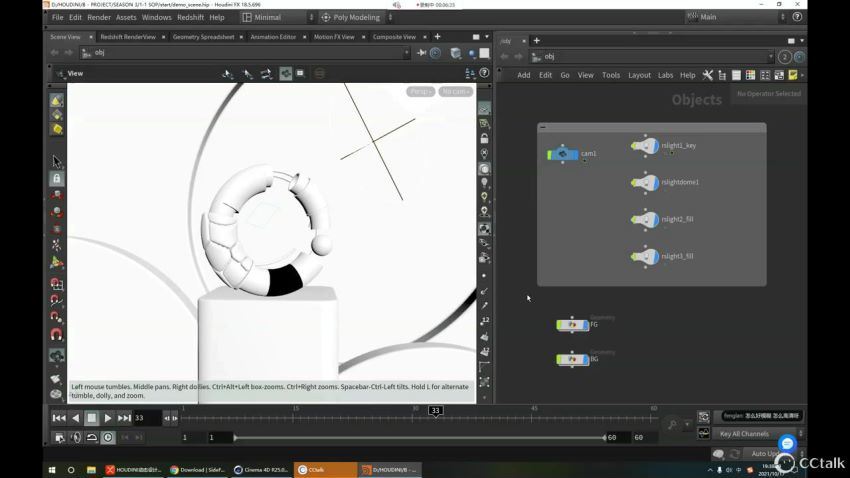
Task: Open the CCtalk chat bubble button
Action: pyautogui.click(x=787, y=443)
